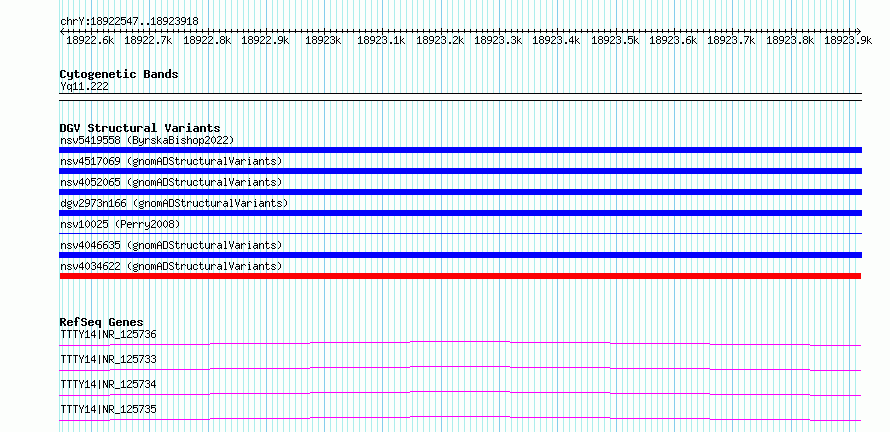Click the nsv10025 (Perry2008) label
This screenshot has height=432, width=890.
tap(120, 224)
